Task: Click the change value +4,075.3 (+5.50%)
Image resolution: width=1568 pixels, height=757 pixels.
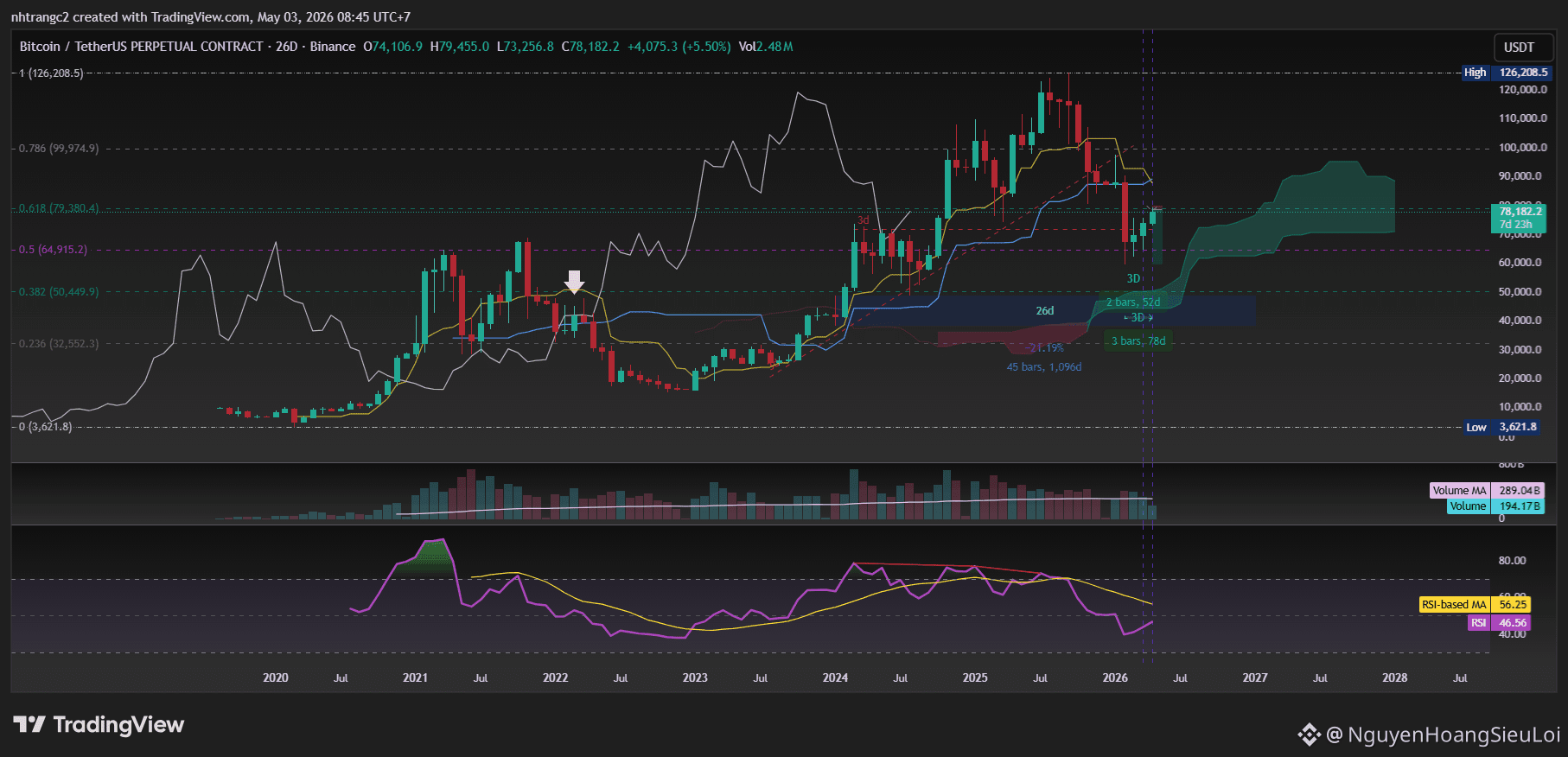Action: click(x=679, y=47)
